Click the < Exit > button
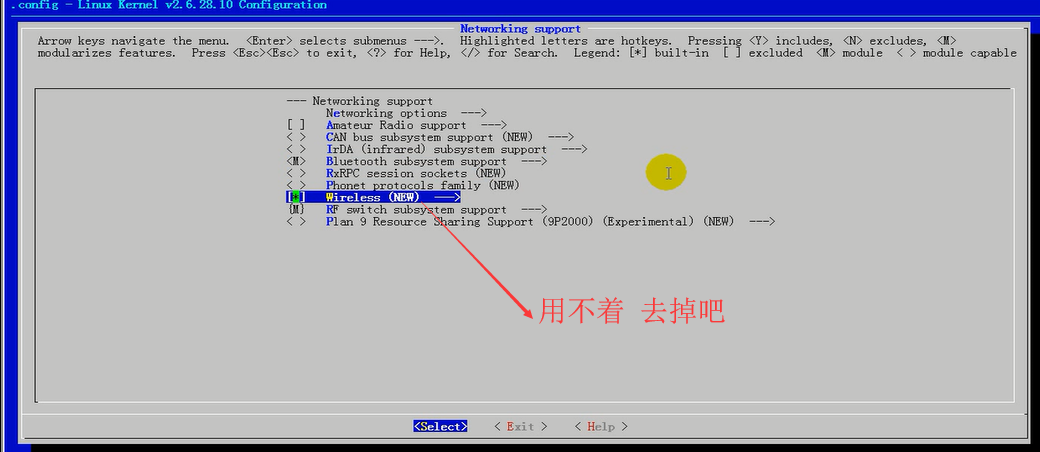The image size is (1040, 452). click(x=521, y=426)
